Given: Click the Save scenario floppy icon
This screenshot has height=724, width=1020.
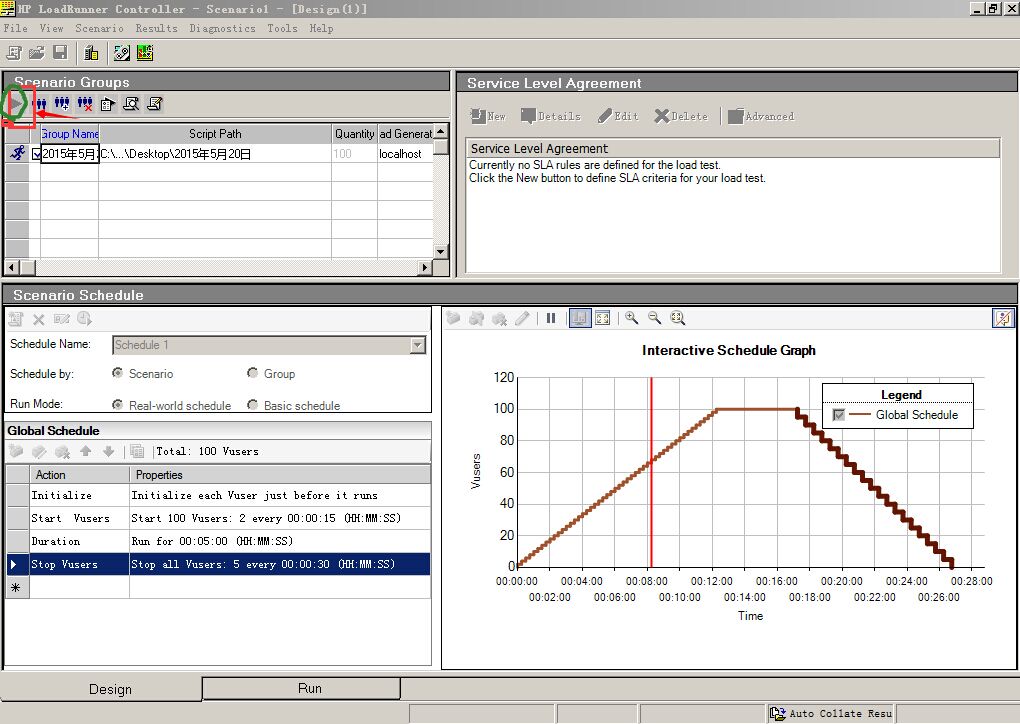Looking at the screenshot, I should pyautogui.click(x=60, y=53).
